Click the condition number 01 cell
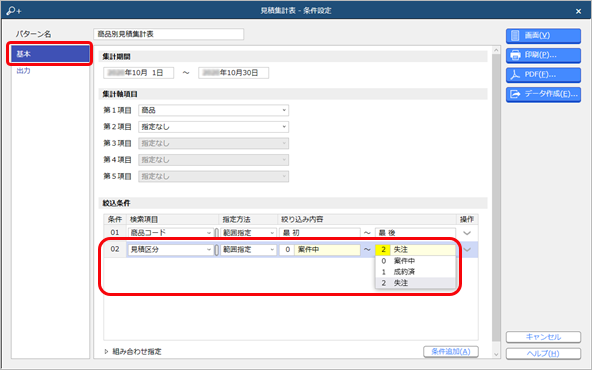The height and width of the screenshot is (370, 592). (115, 233)
